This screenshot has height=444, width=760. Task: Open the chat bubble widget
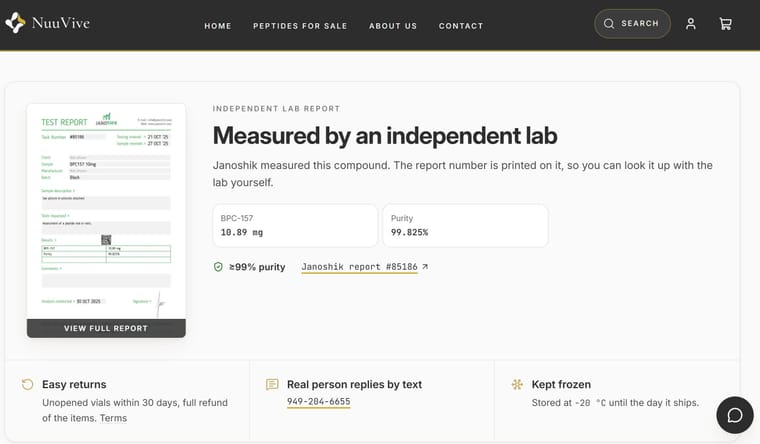tap(735, 415)
